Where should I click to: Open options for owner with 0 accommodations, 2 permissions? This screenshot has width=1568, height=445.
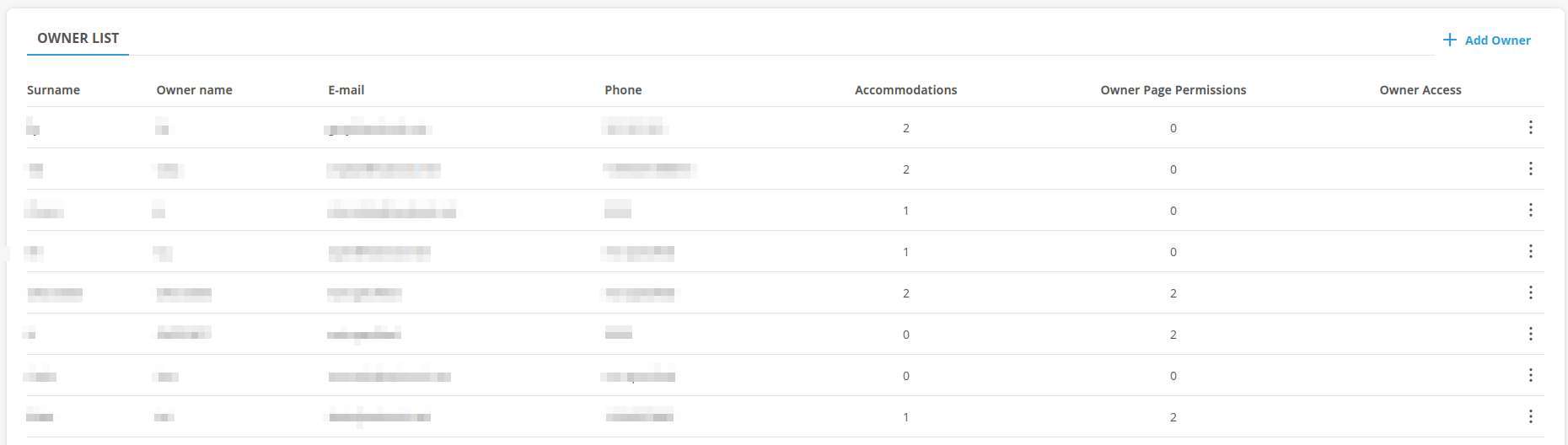point(1530,334)
